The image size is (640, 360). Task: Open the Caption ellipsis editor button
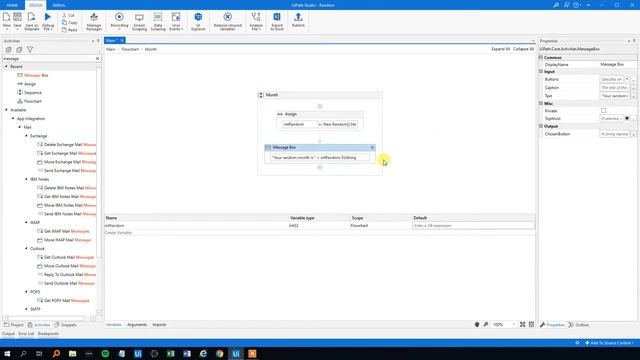pyautogui.click(x=633, y=88)
